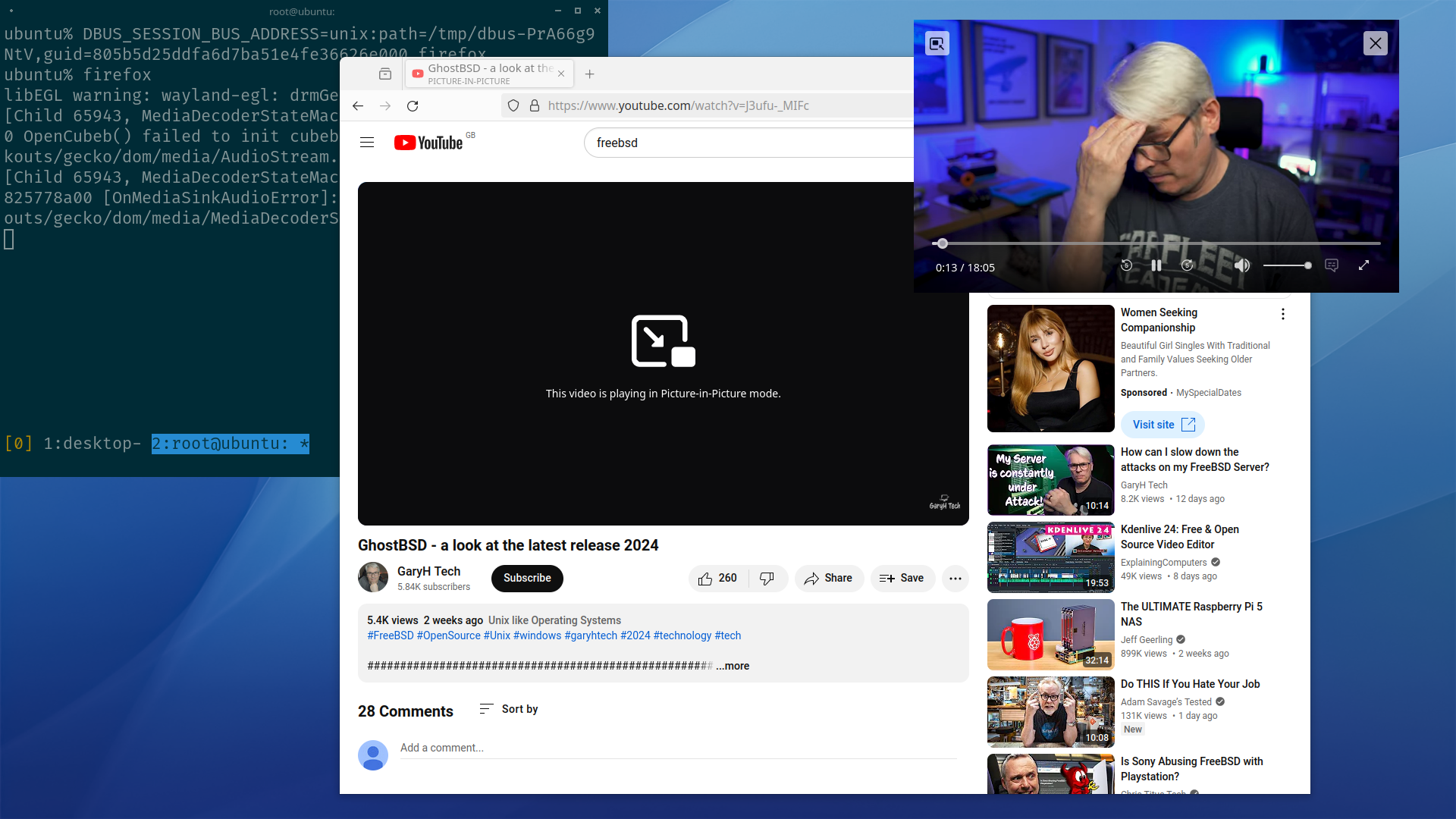Screen dimensions: 1456x819
Task: Click the #FreeBSD hashtag
Action: coord(391,635)
